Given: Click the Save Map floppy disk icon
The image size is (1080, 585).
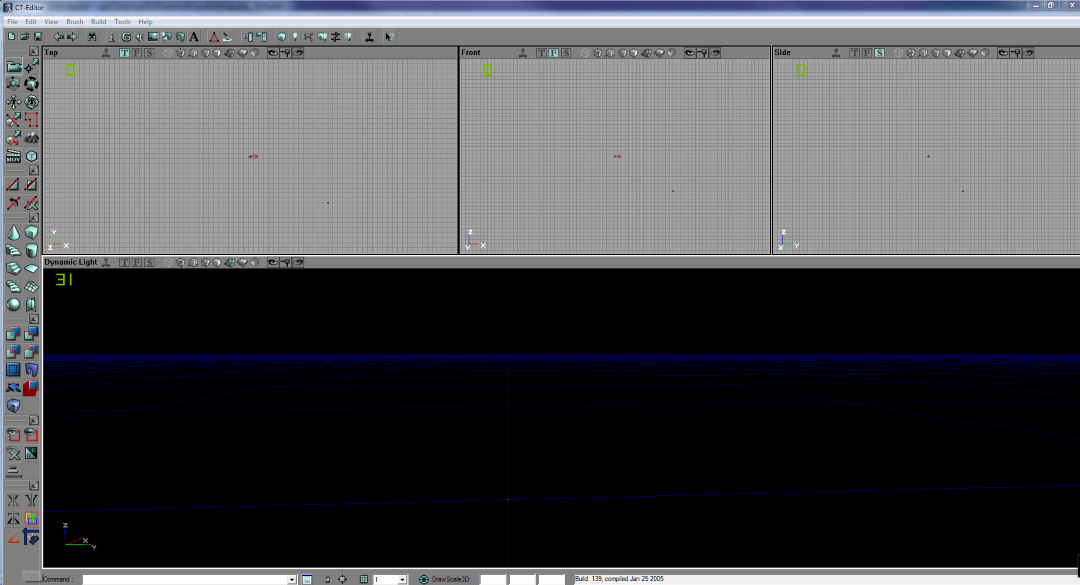Looking at the screenshot, I should tap(36, 37).
